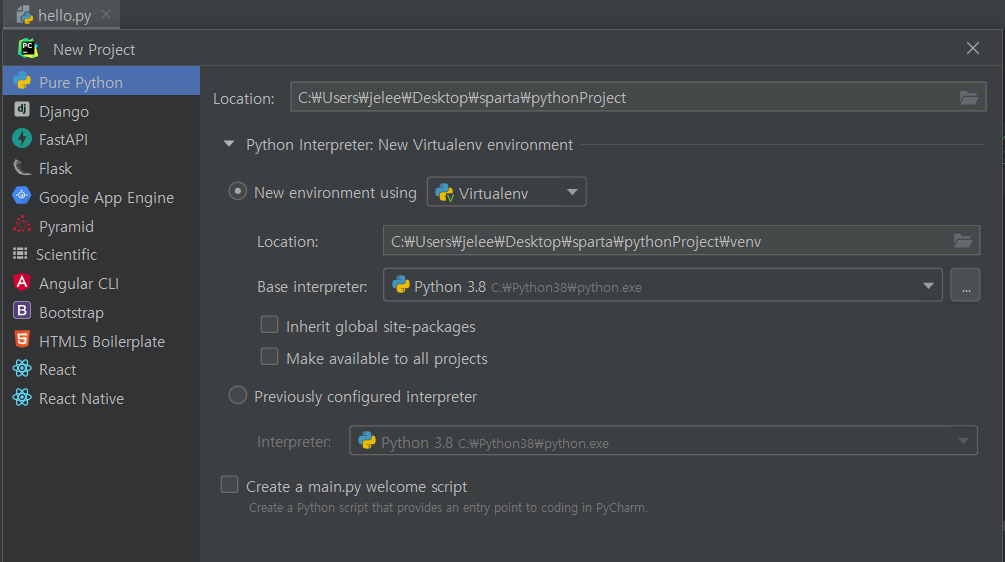This screenshot has height=562, width=1005.
Task: Pick the Pyramid label in the list
Action: coord(67,227)
